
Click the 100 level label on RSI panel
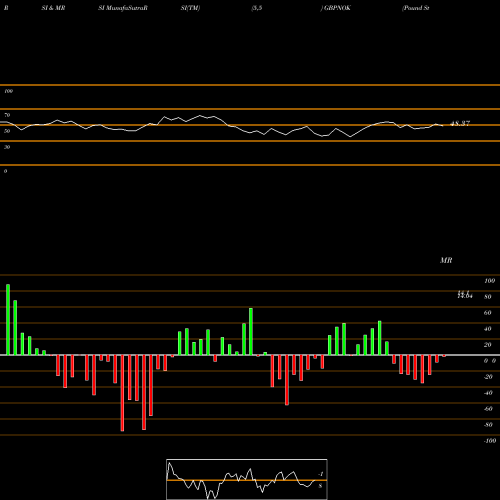[8, 91]
